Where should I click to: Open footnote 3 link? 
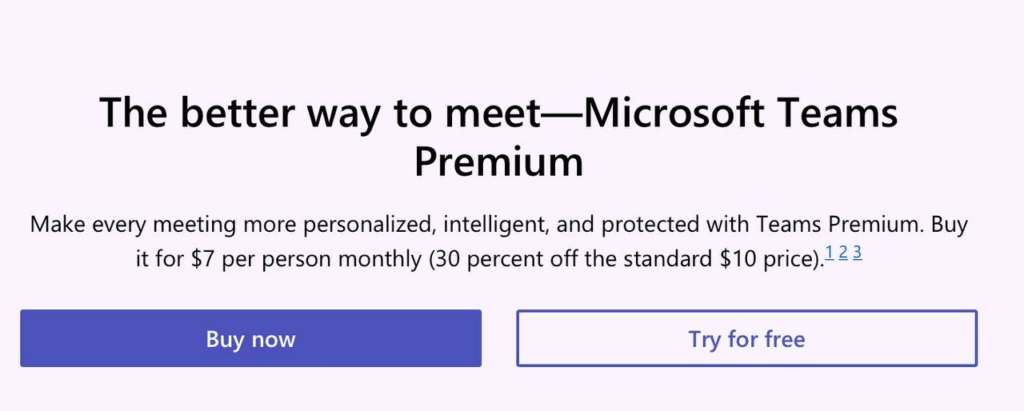click(x=857, y=252)
